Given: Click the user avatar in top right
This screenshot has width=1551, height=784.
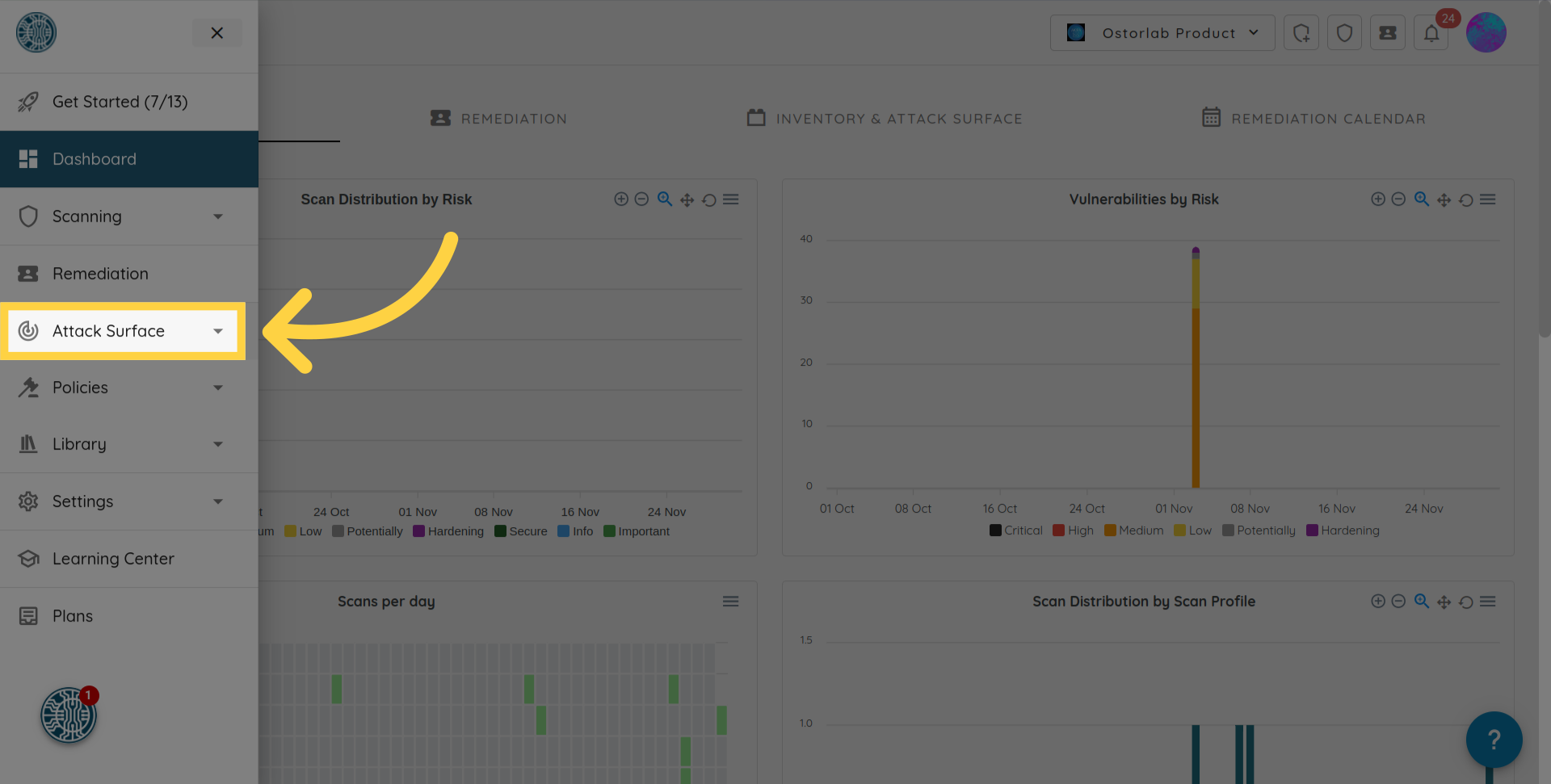Looking at the screenshot, I should pos(1486,33).
